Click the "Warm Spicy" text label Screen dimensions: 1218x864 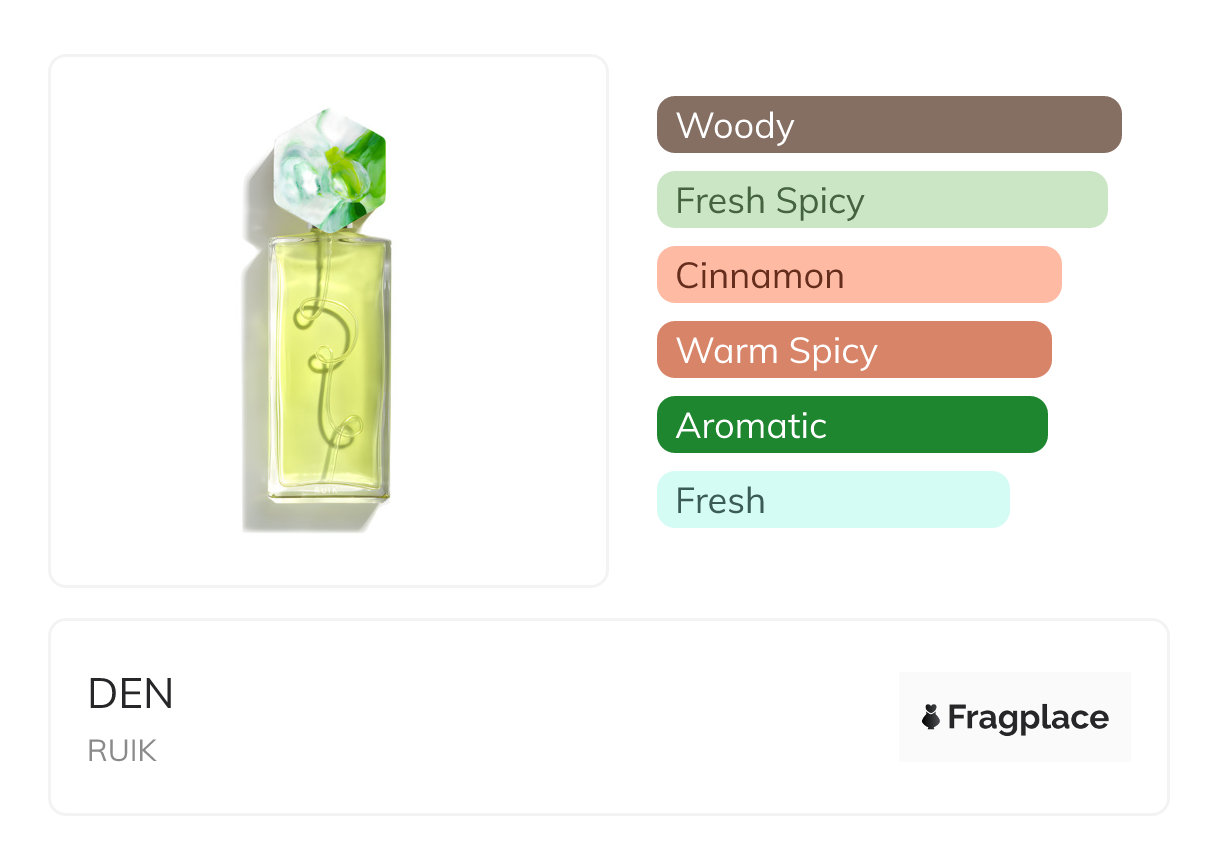pos(777,351)
